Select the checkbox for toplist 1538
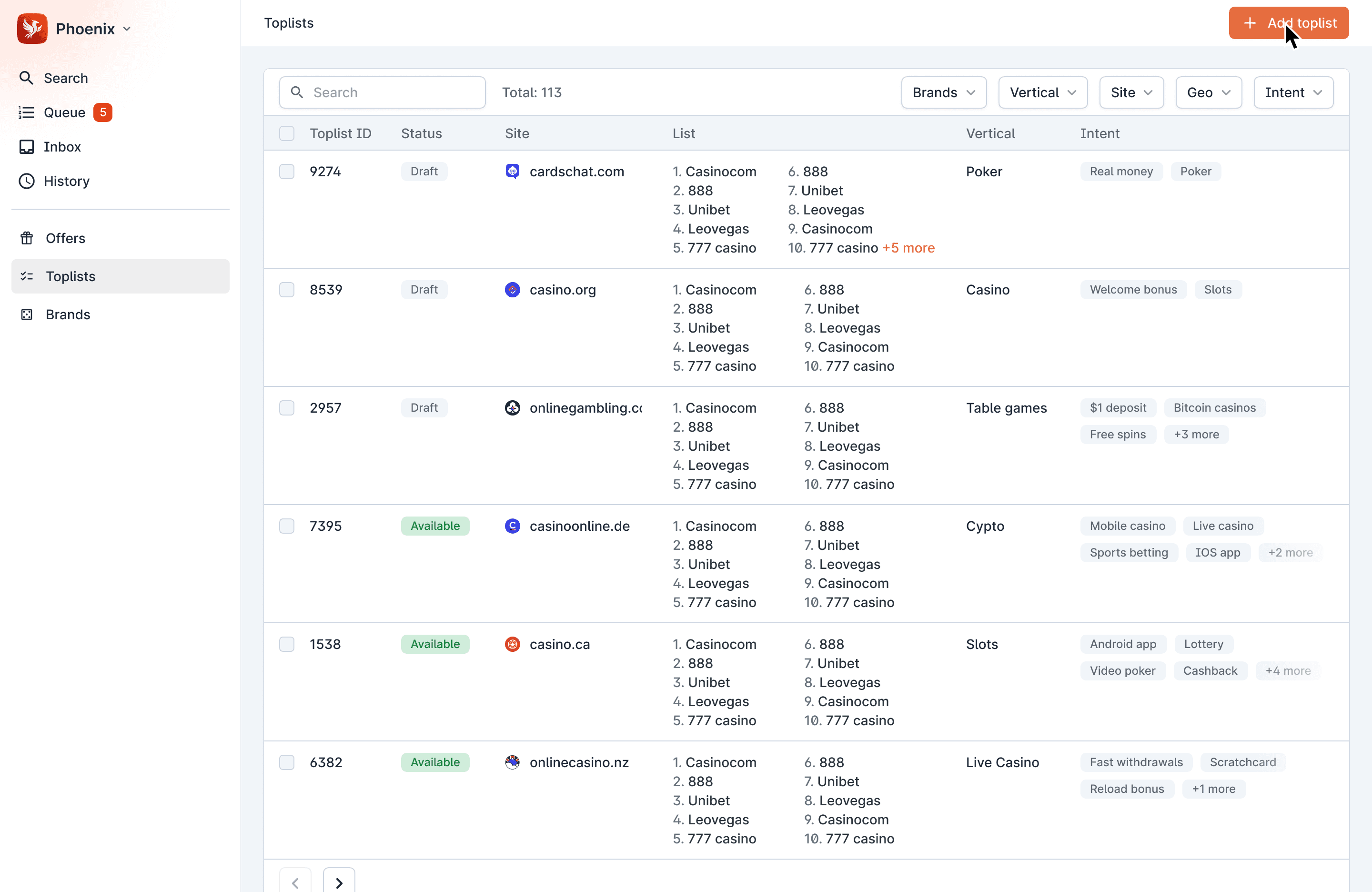The height and width of the screenshot is (892, 1372). (286, 644)
